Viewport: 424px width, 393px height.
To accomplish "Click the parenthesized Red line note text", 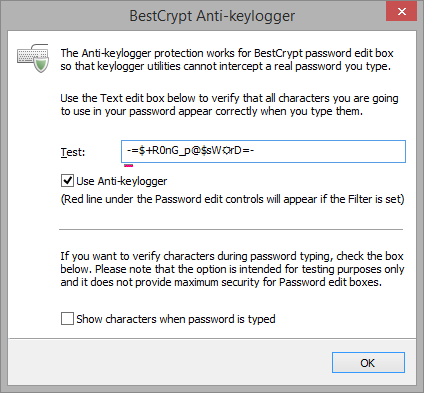I will point(232,199).
